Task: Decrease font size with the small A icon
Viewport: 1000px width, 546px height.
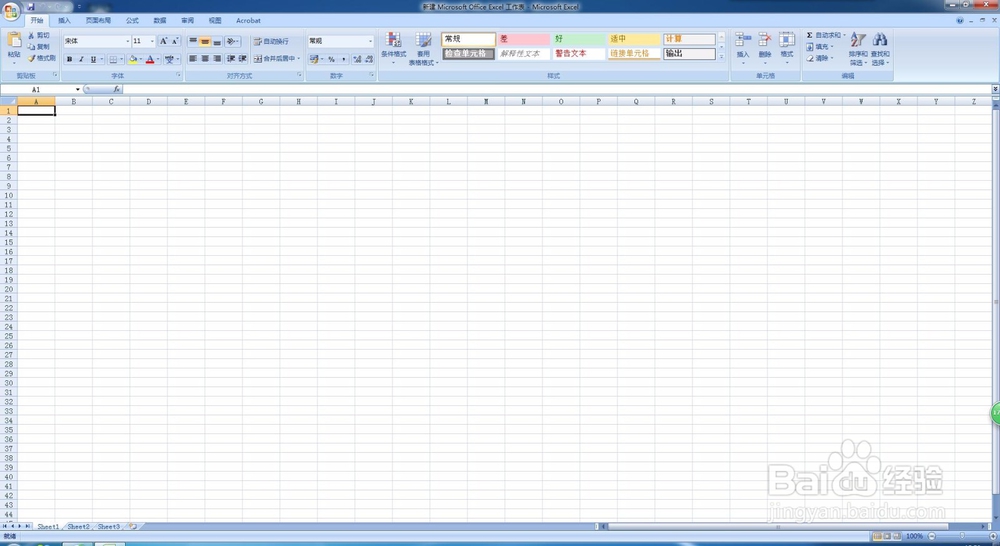Action: pyautogui.click(x=175, y=41)
